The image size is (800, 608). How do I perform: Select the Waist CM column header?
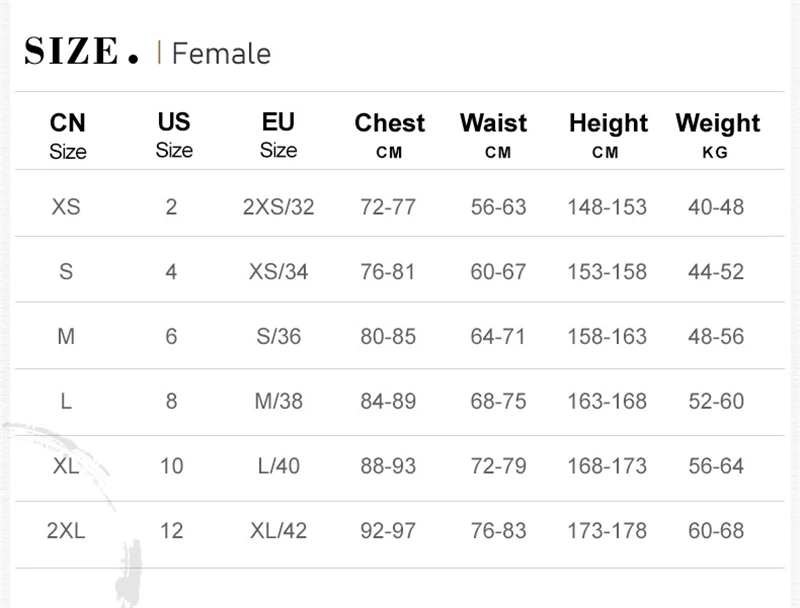point(494,135)
